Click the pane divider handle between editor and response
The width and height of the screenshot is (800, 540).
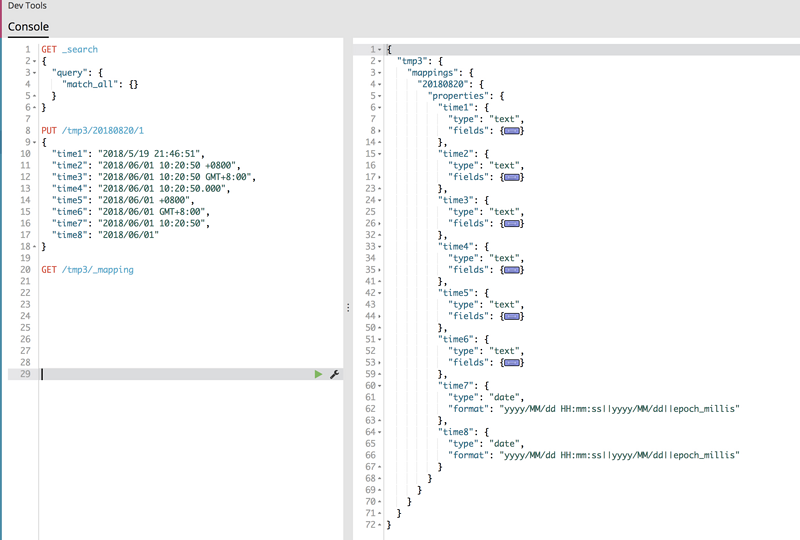pos(348,308)
